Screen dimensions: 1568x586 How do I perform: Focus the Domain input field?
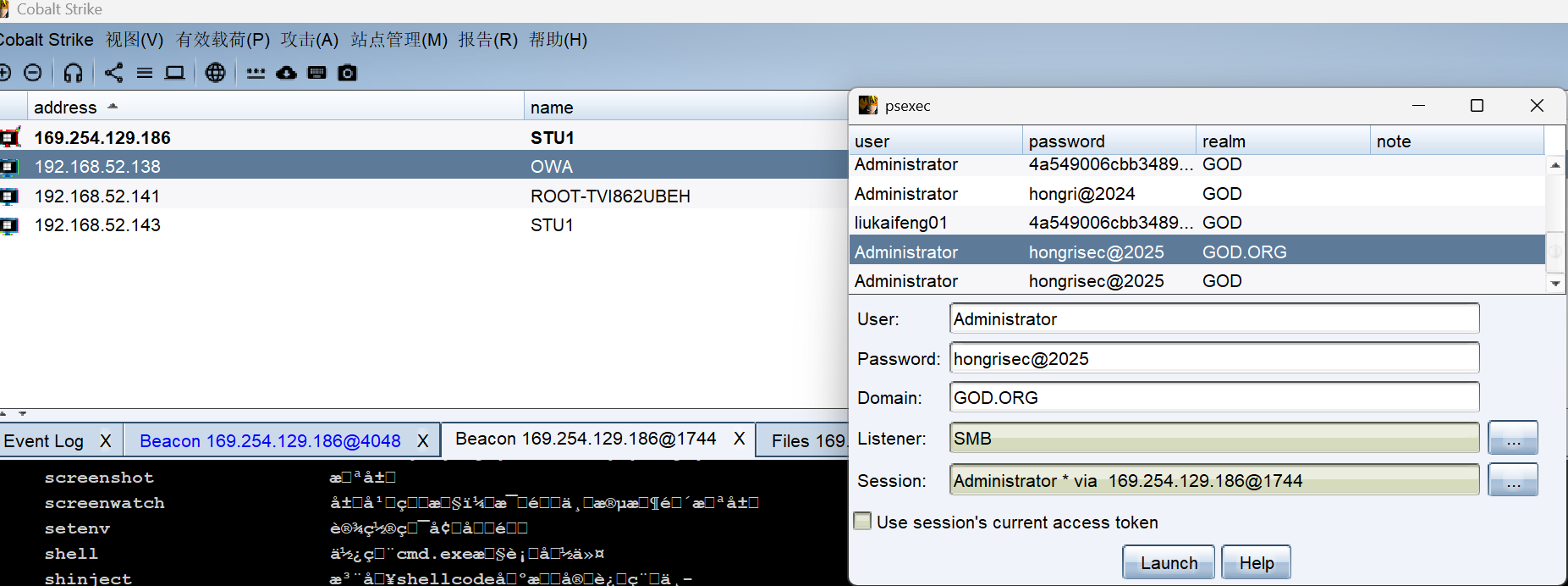click(1214, 397)
